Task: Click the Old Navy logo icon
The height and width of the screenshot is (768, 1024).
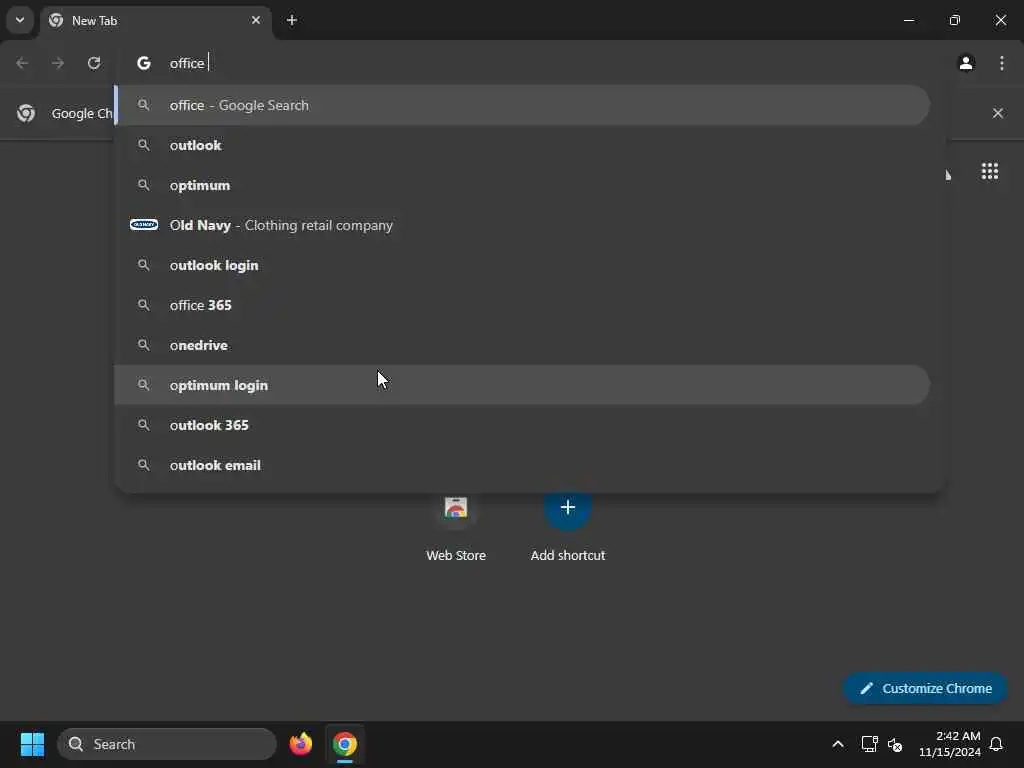Action: tap(144, 225)
